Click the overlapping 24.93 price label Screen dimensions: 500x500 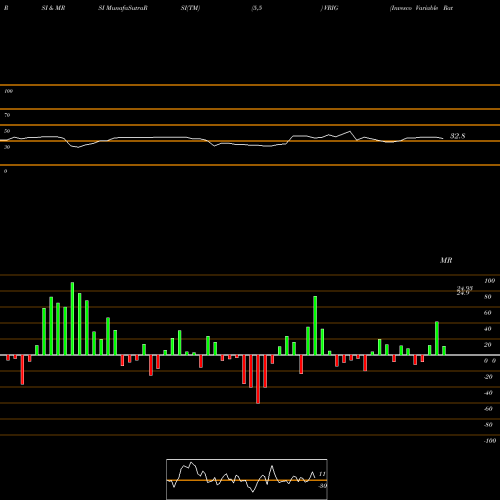tap(465, 288)
